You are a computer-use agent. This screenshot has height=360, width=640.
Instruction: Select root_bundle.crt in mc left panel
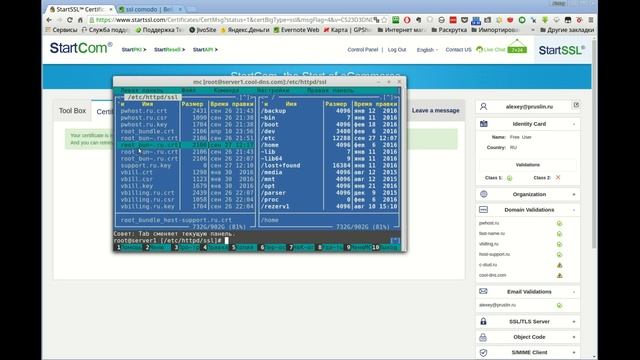coord(147,131)
